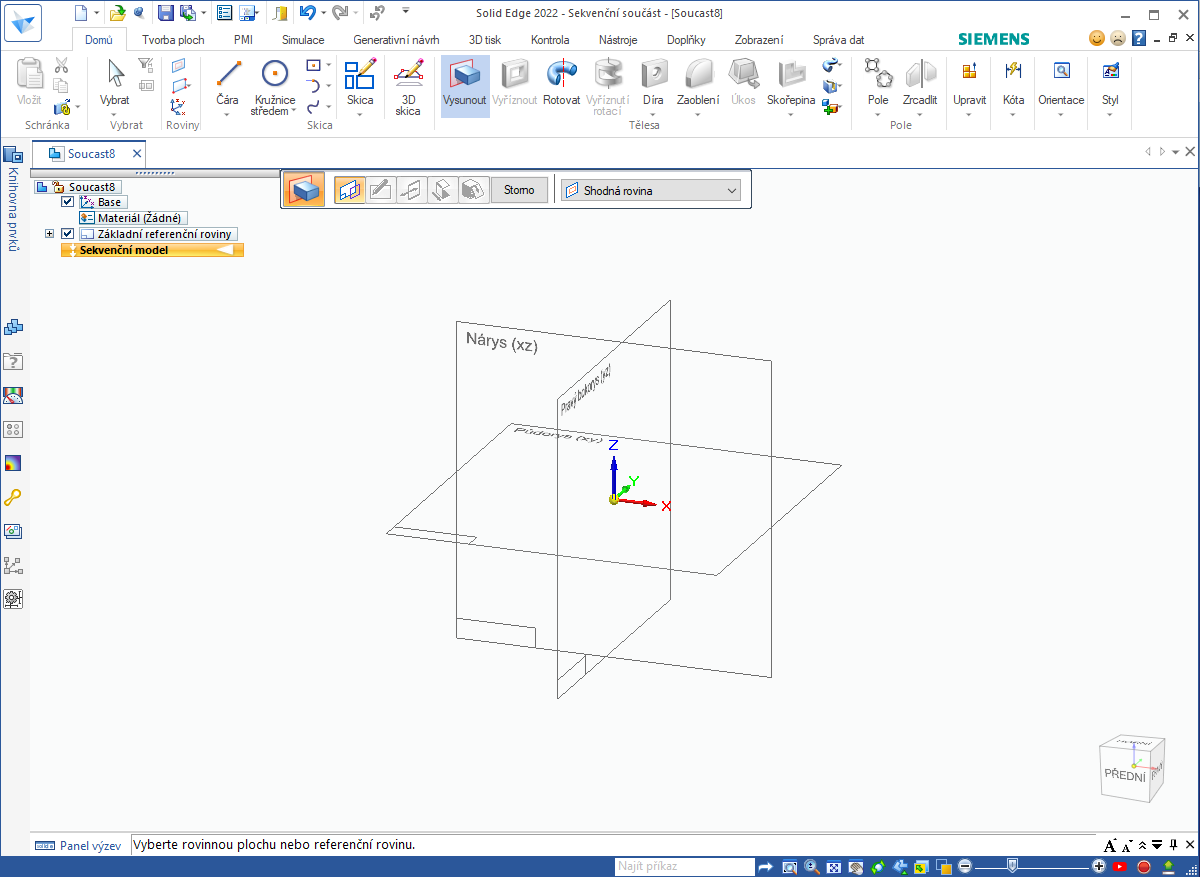The width and height of the screenshot is (1200, 877).
Task: Click the Zaoblení round tool icon
Action: pyautogui.click(x=698, y=73)
